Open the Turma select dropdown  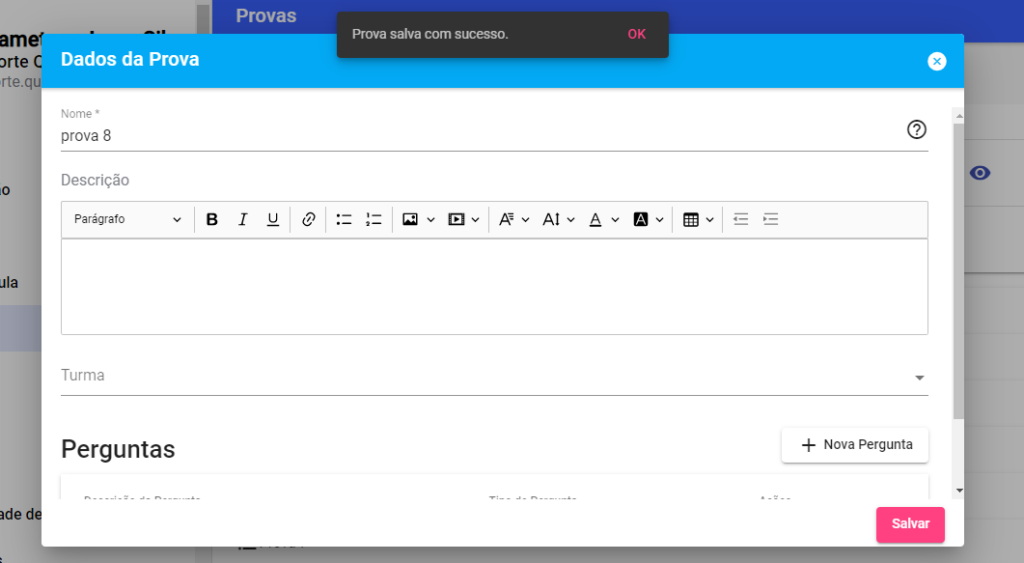pos(494,376)
